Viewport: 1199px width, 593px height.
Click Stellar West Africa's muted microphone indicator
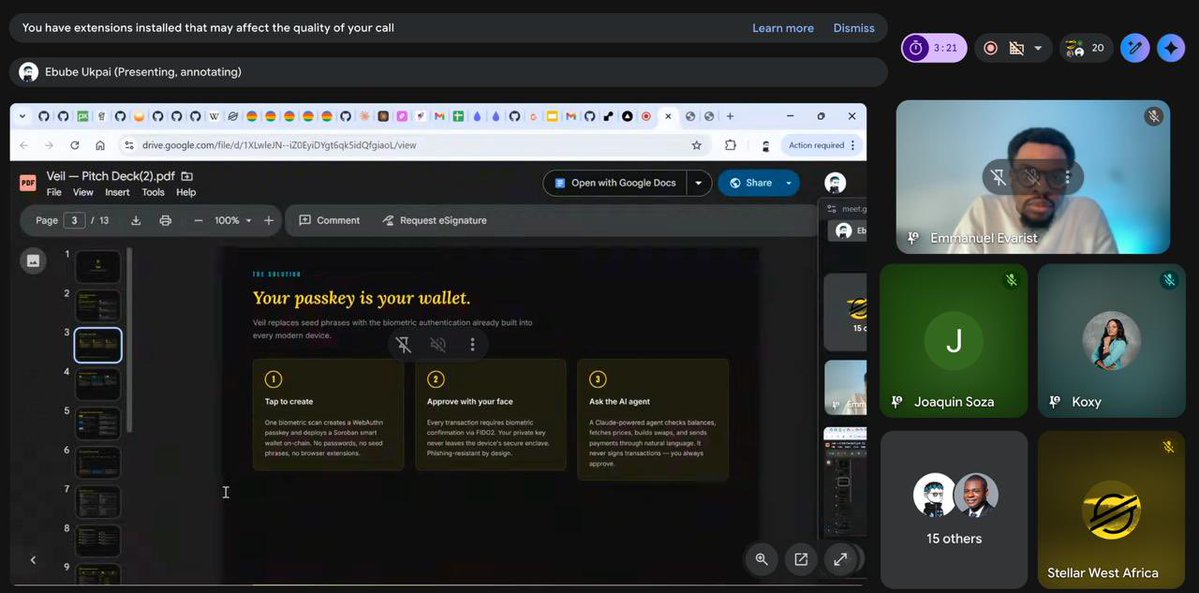click(x=1168, y=447)
